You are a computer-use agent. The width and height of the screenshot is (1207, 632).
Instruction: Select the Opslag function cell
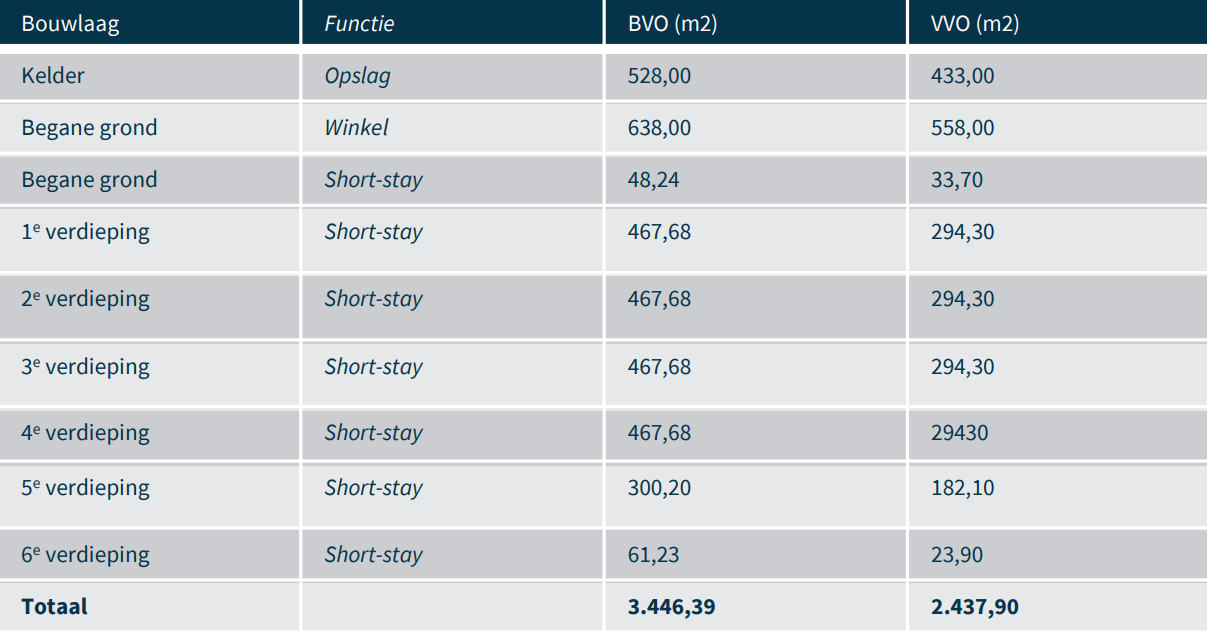(x=357, y=76)
